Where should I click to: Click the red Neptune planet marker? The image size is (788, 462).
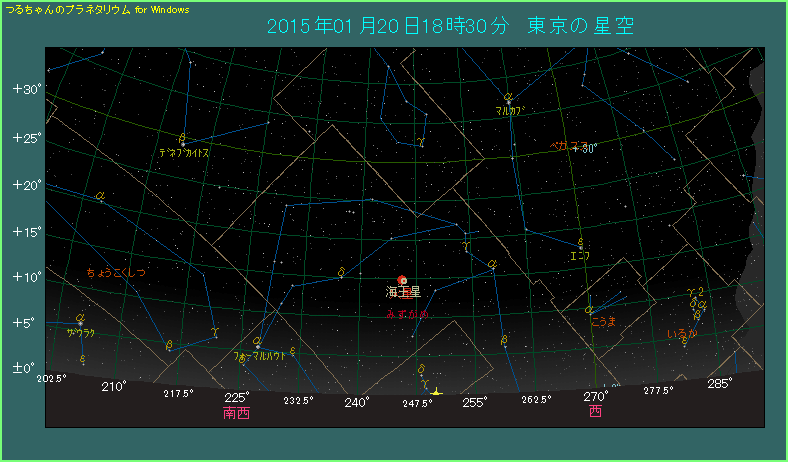(402, 281)
